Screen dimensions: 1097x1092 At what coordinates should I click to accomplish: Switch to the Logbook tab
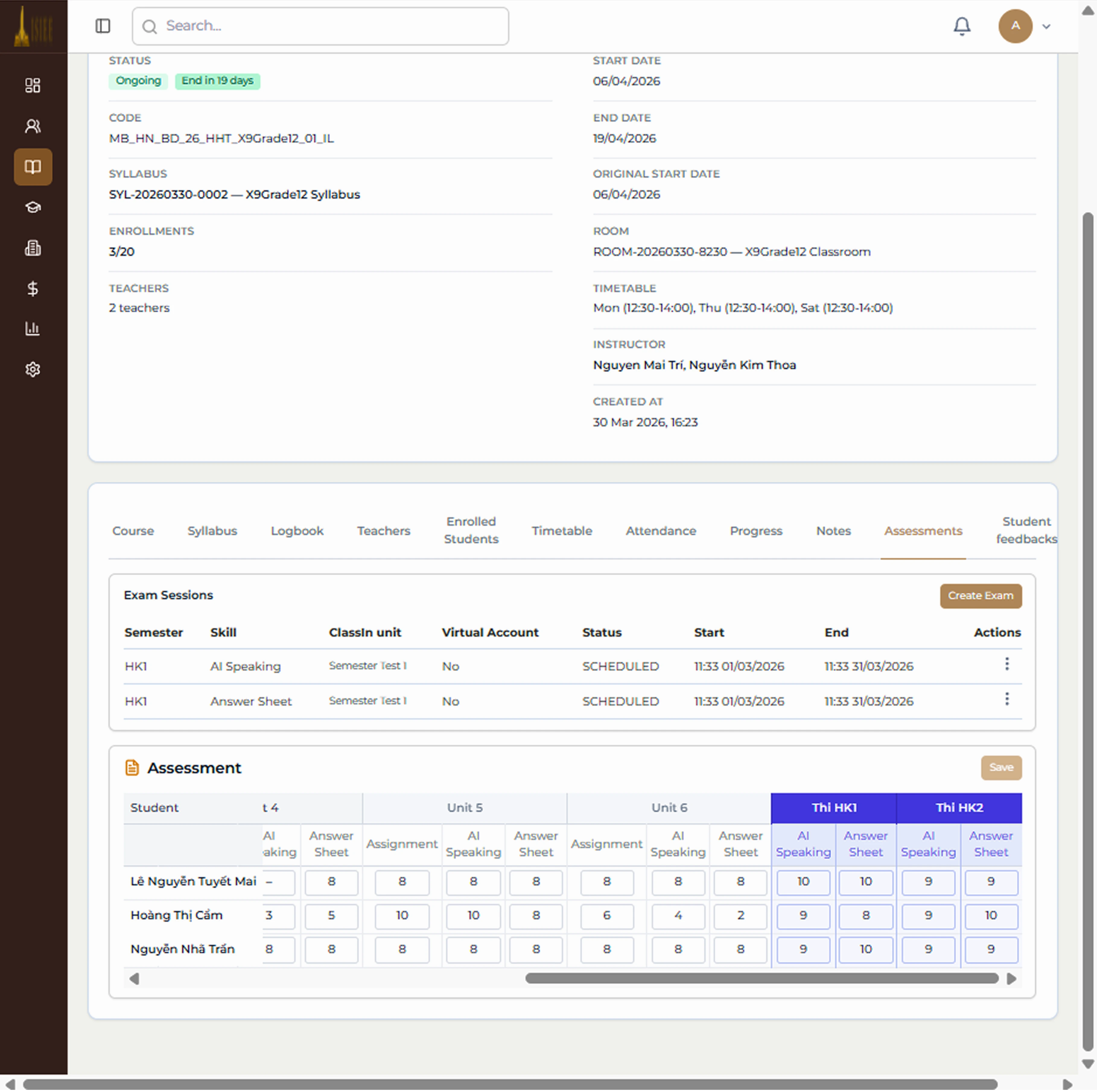click(x=297, y=531)
